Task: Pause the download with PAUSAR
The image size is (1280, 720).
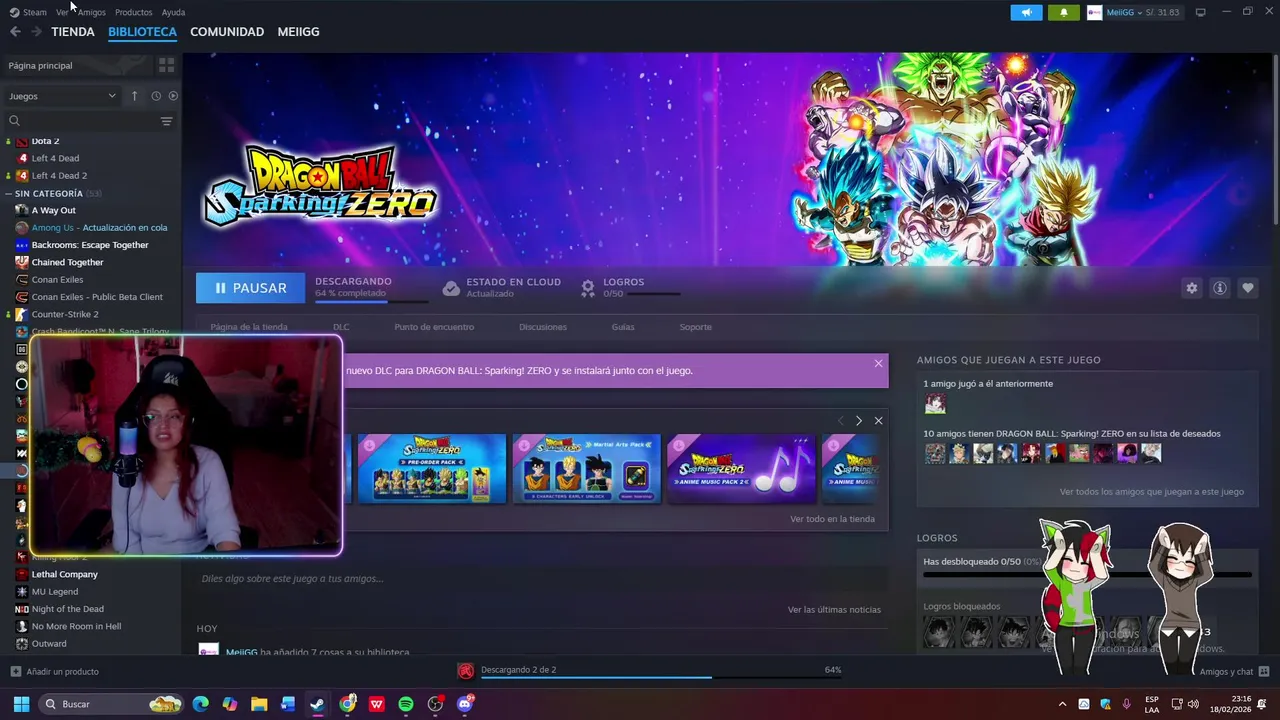Action: pyautogui.click(x=250, y=288)
